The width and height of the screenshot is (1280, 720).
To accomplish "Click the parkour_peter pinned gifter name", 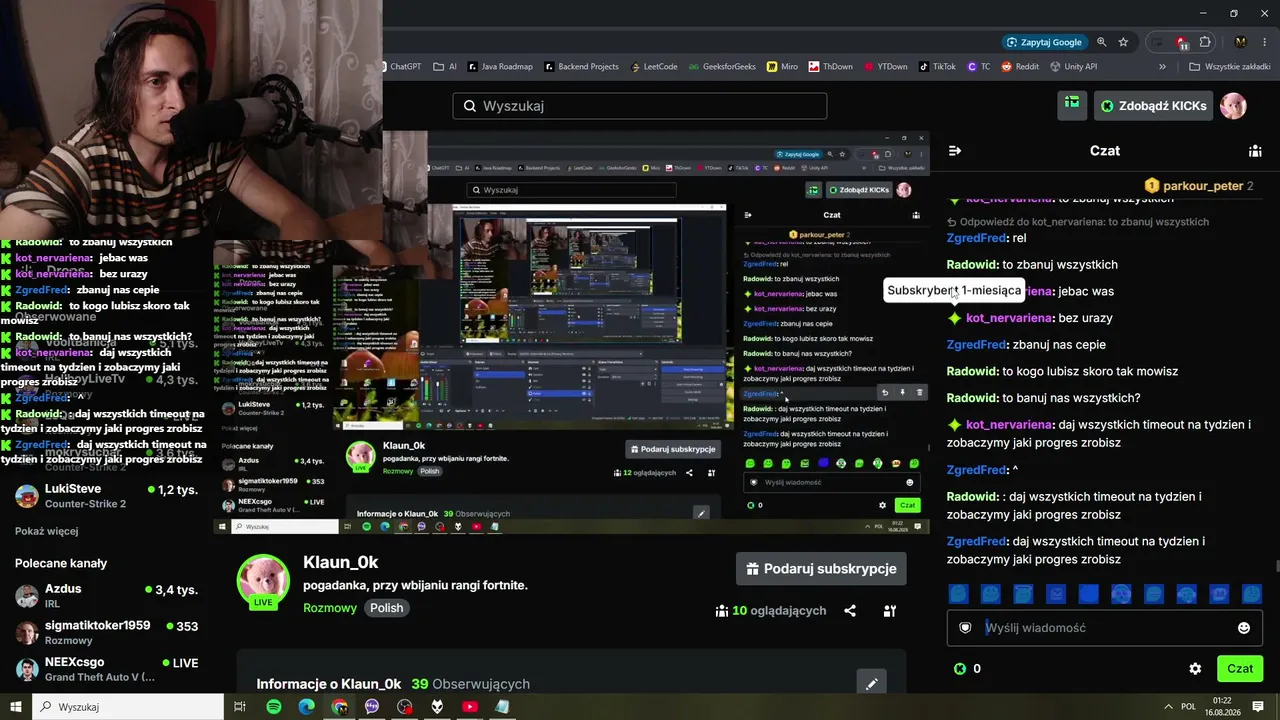I will coord(1203,186).
